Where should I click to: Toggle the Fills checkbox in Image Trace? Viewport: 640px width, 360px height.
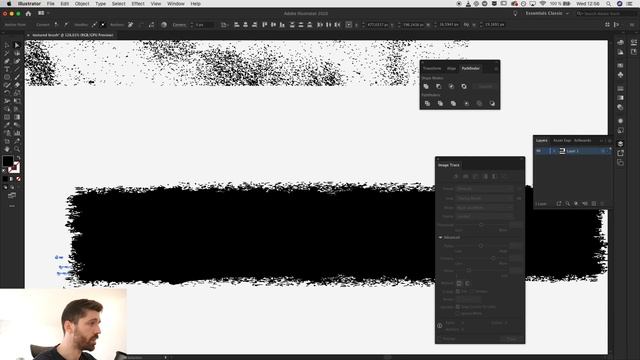(x=458, y=291)
